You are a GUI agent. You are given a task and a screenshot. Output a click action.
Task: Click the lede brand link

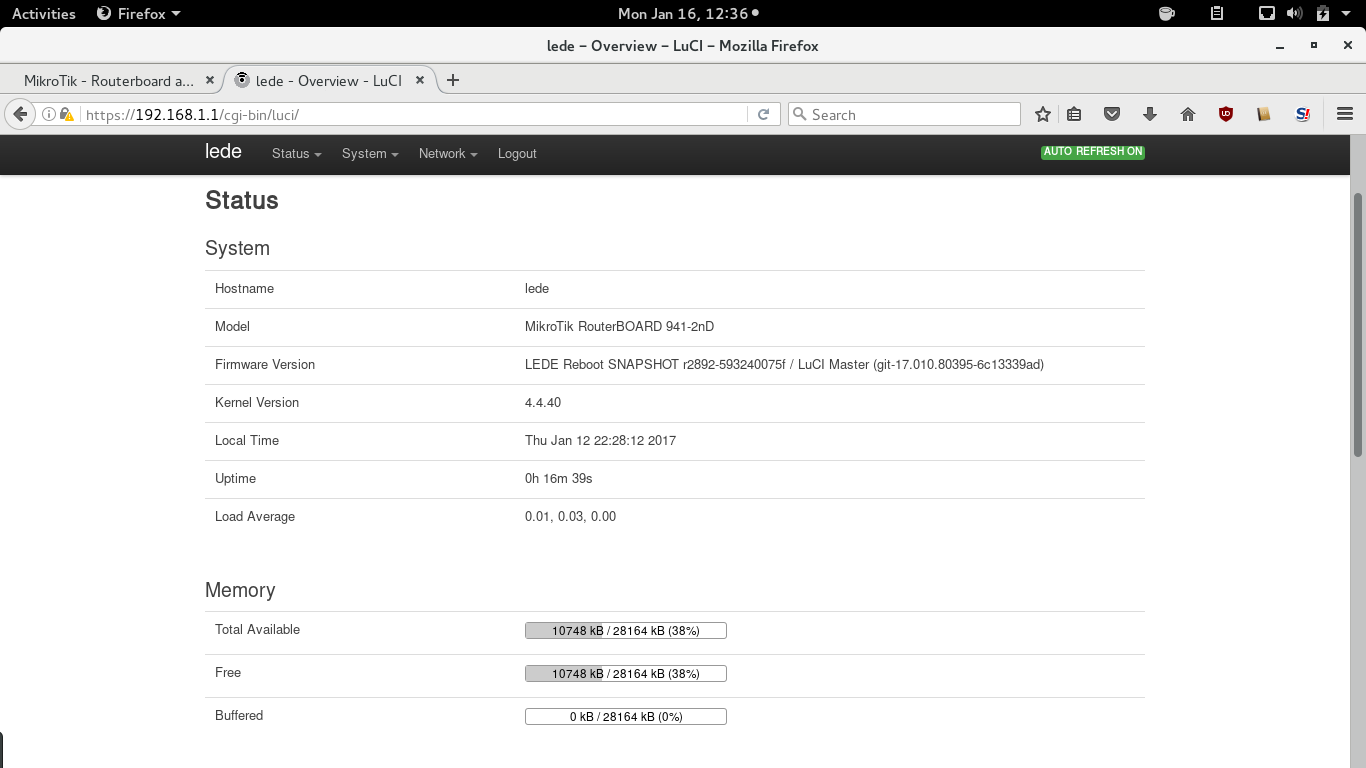(223, 152)
